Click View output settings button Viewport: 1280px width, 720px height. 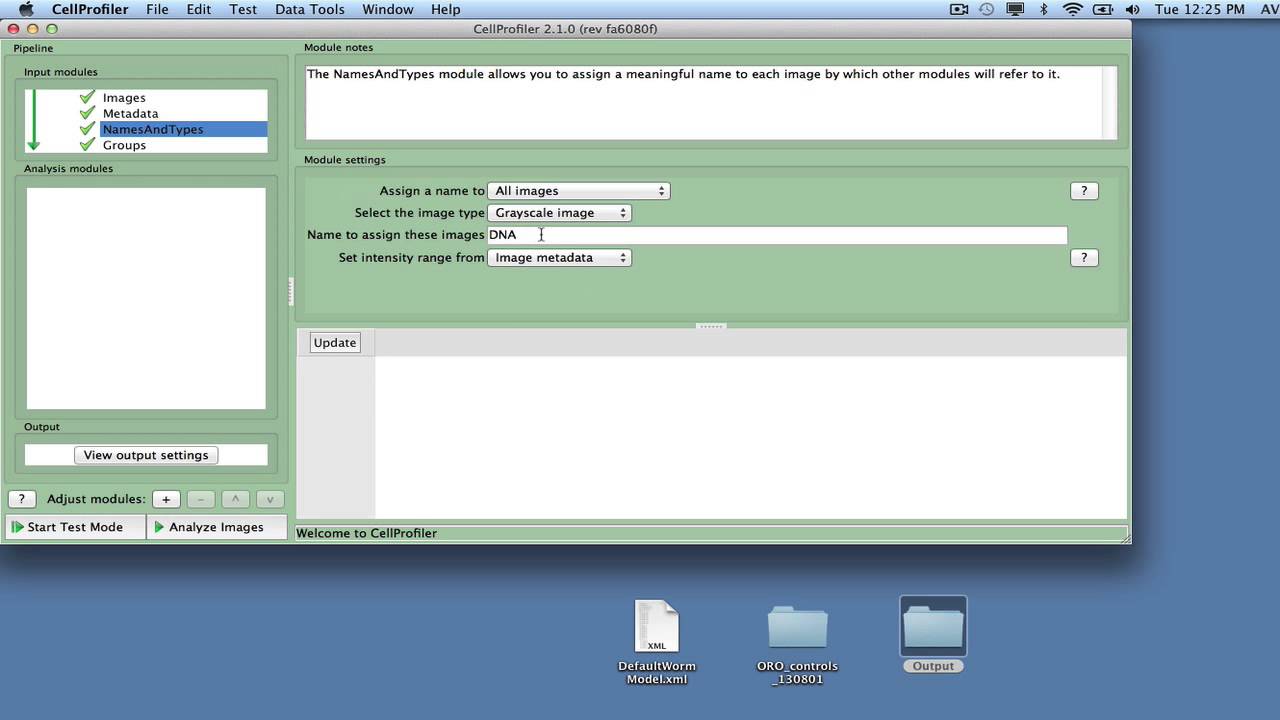146,455
